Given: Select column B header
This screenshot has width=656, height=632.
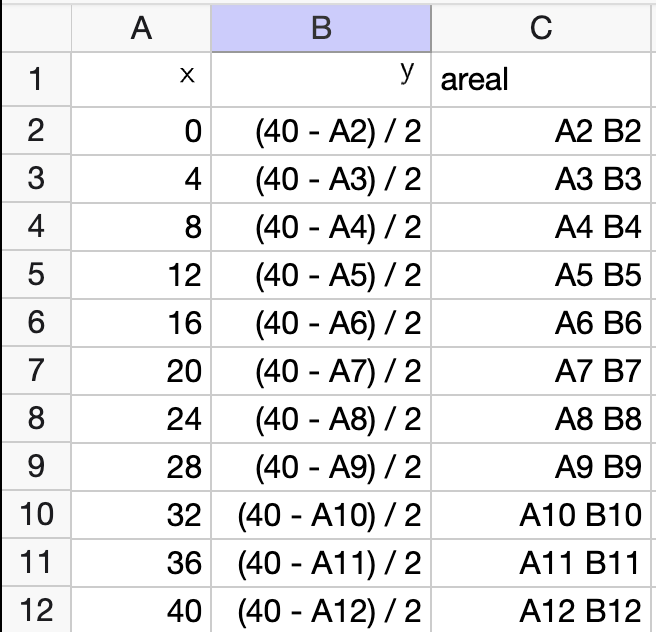Looking at the screenshot, I should click(321, 28).
